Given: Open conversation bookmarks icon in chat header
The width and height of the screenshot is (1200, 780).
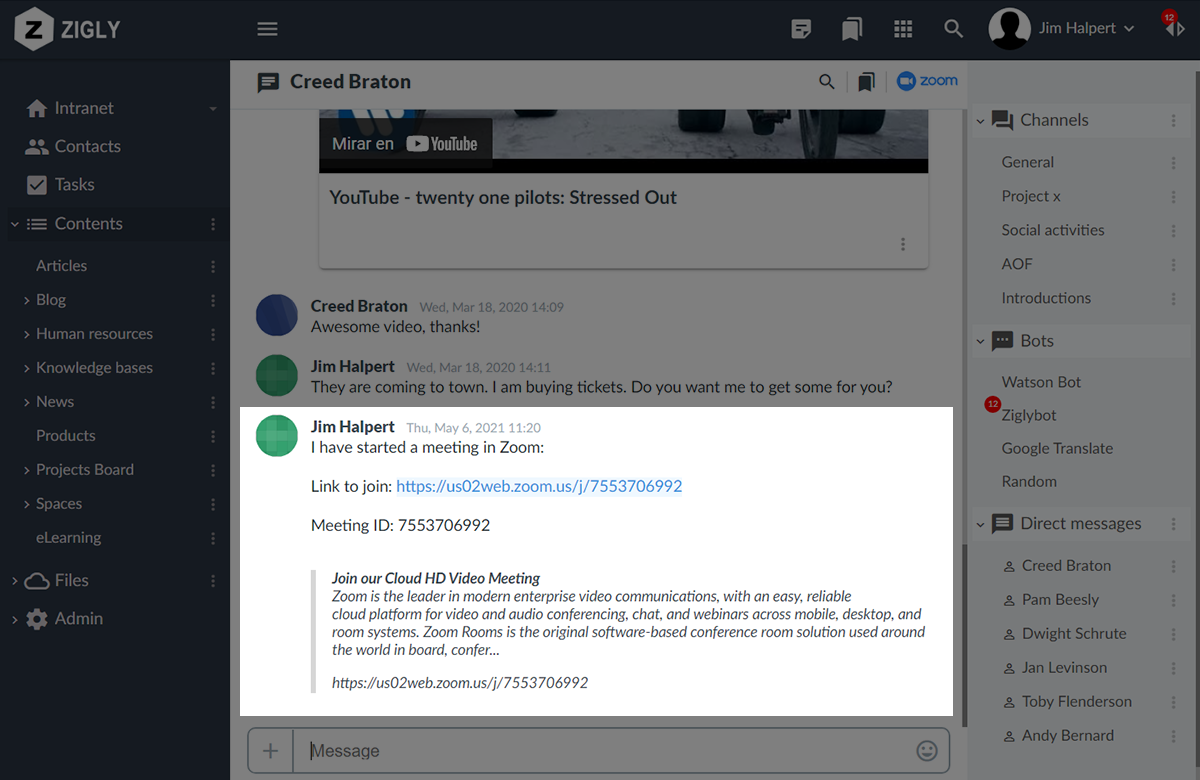Looking at the screenshot, I should click(x=866, y=82).
